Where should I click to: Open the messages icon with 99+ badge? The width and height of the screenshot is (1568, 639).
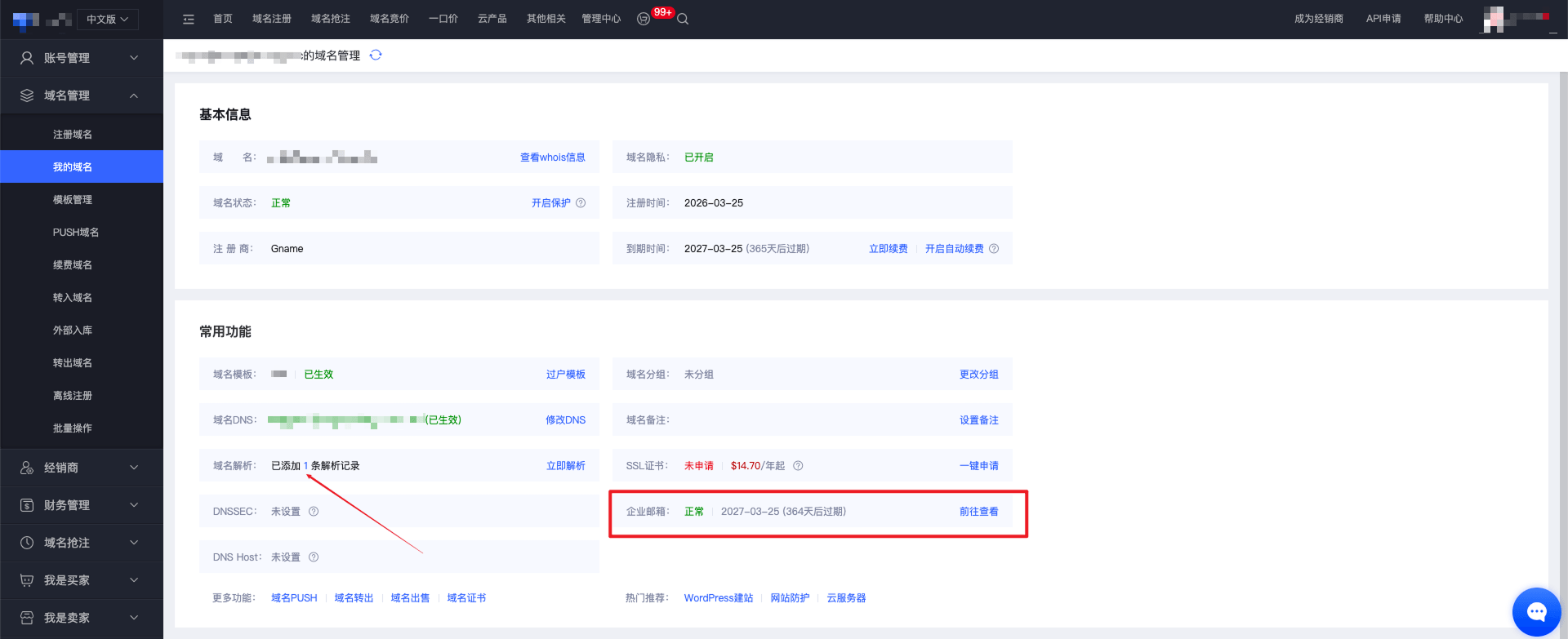pos(644,19)
